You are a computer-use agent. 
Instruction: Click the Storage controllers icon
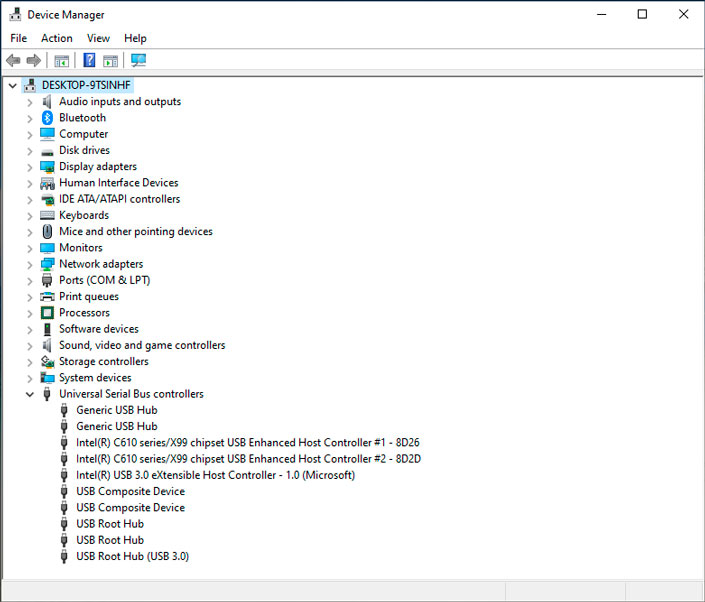coord(47,361)
